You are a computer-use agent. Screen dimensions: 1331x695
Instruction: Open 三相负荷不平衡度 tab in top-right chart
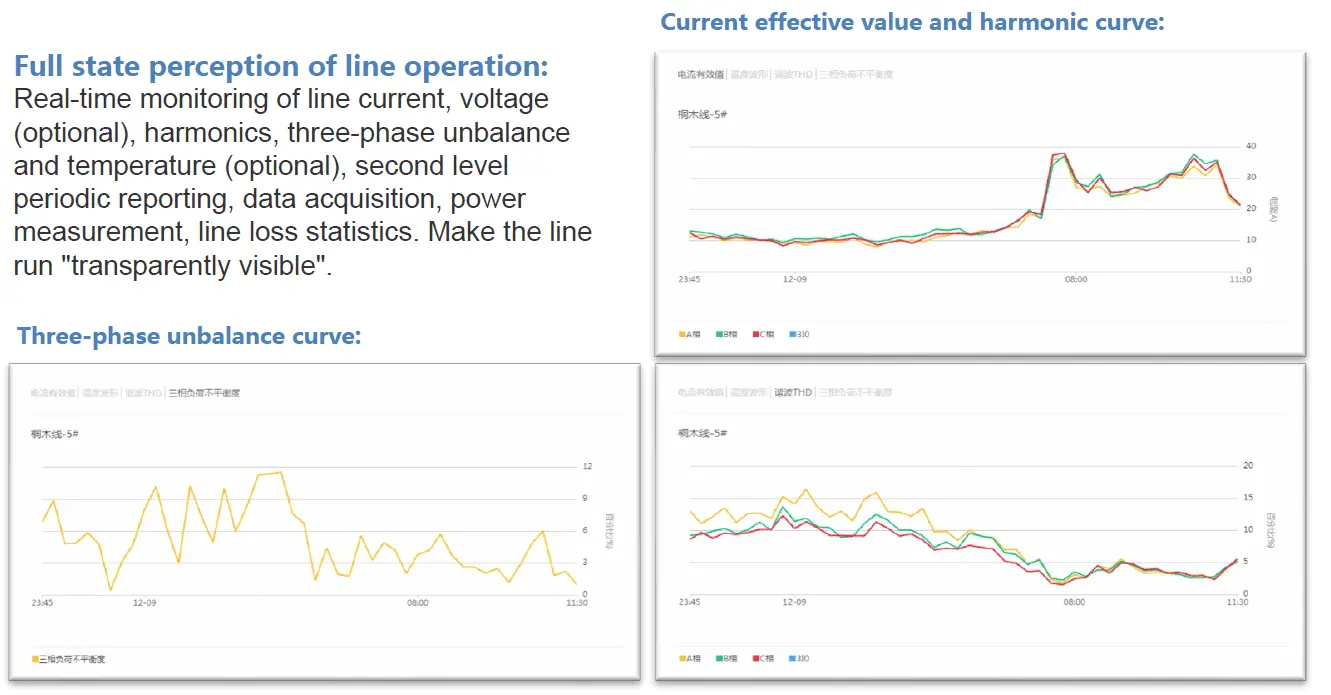click(x=856, y=74)
